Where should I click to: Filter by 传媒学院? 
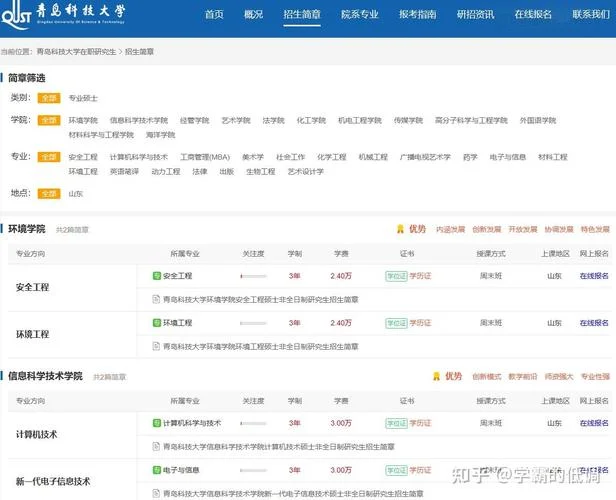click(408, 120)
